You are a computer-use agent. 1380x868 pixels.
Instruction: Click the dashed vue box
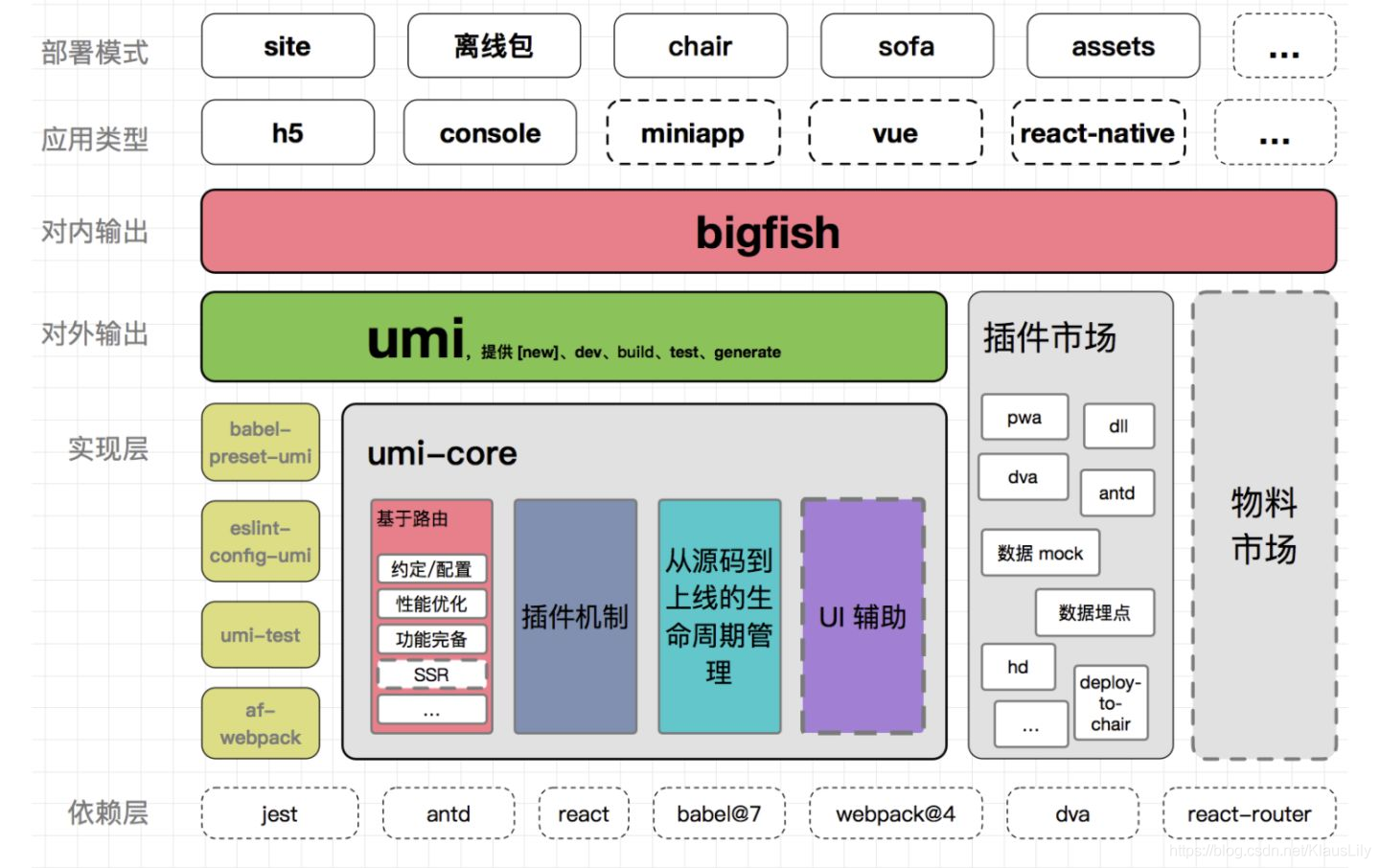pos(895,132)
